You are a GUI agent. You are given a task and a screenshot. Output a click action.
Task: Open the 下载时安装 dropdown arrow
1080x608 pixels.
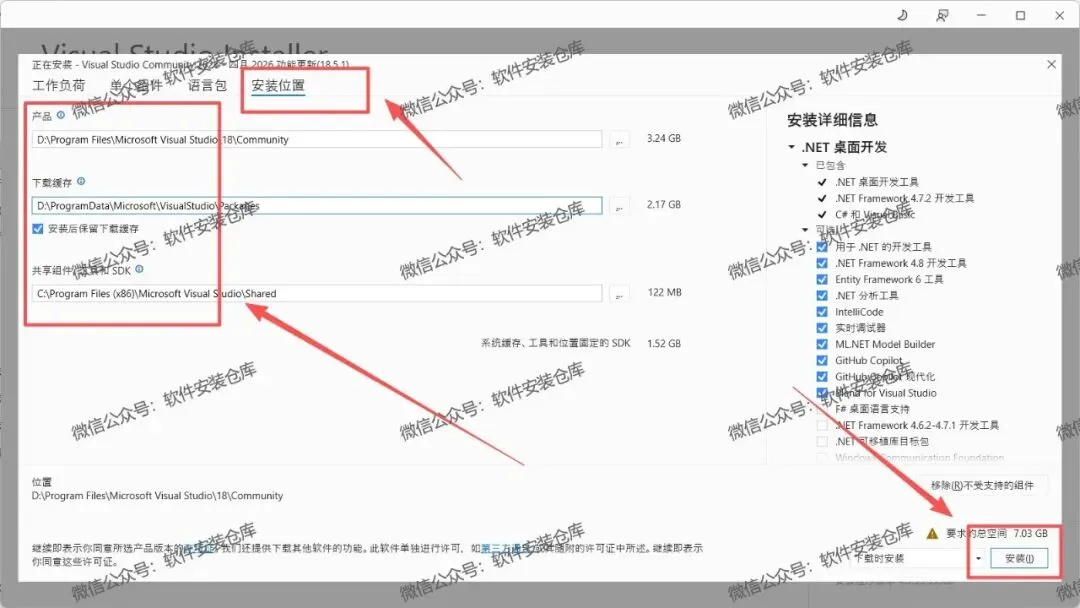tap(978, 558)
